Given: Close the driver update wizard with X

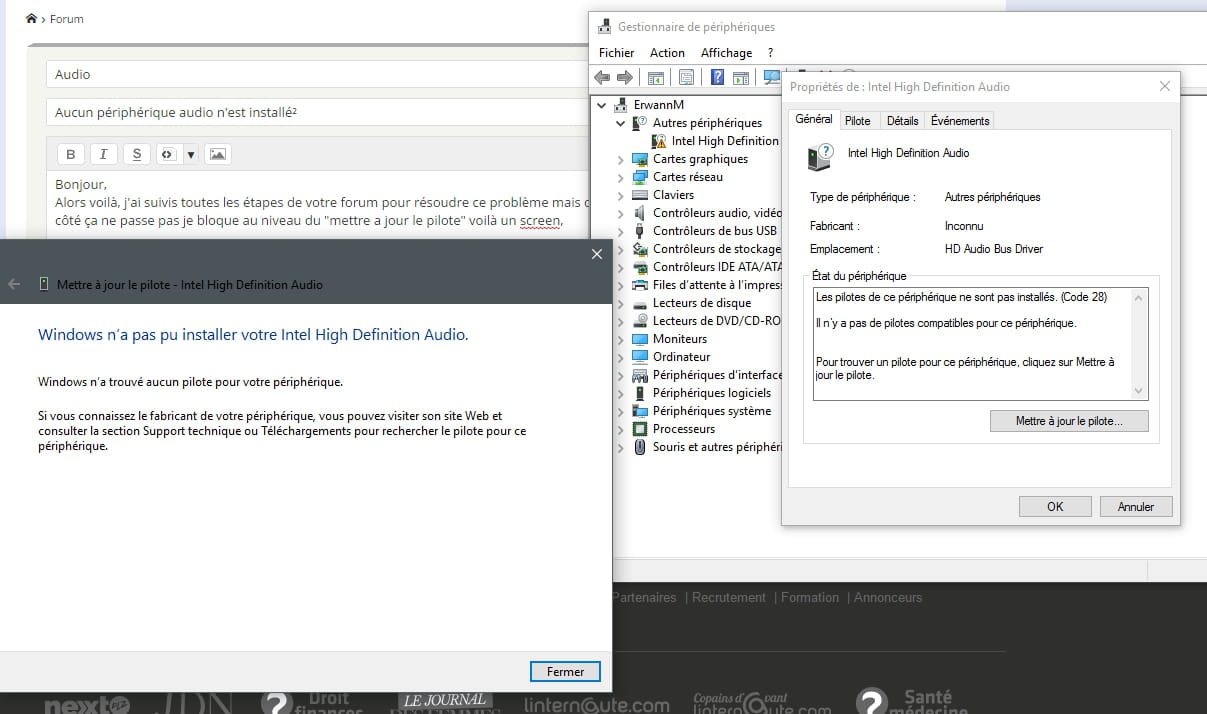Looking at the screenshot, I should pos(597,254).
